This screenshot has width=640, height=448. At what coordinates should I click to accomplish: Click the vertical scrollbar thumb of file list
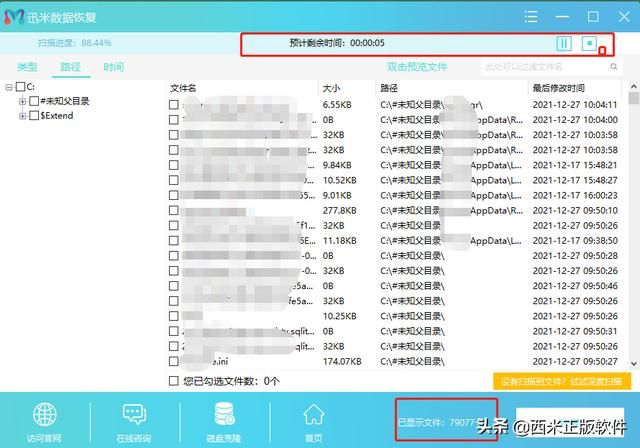(633, 98)
